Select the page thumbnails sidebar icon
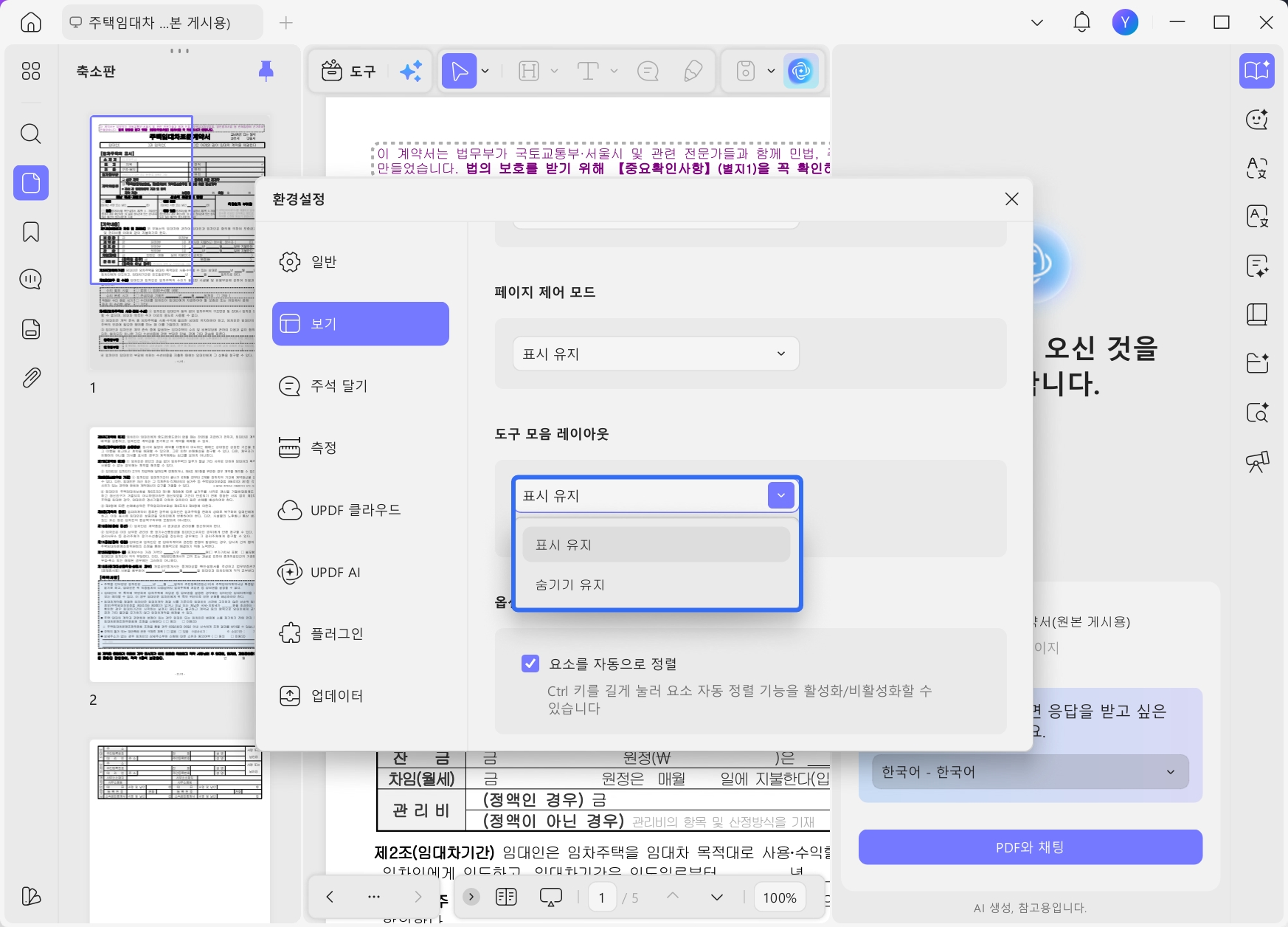Viewport: 1288px width, 927px height. click(x=31, y=182)
